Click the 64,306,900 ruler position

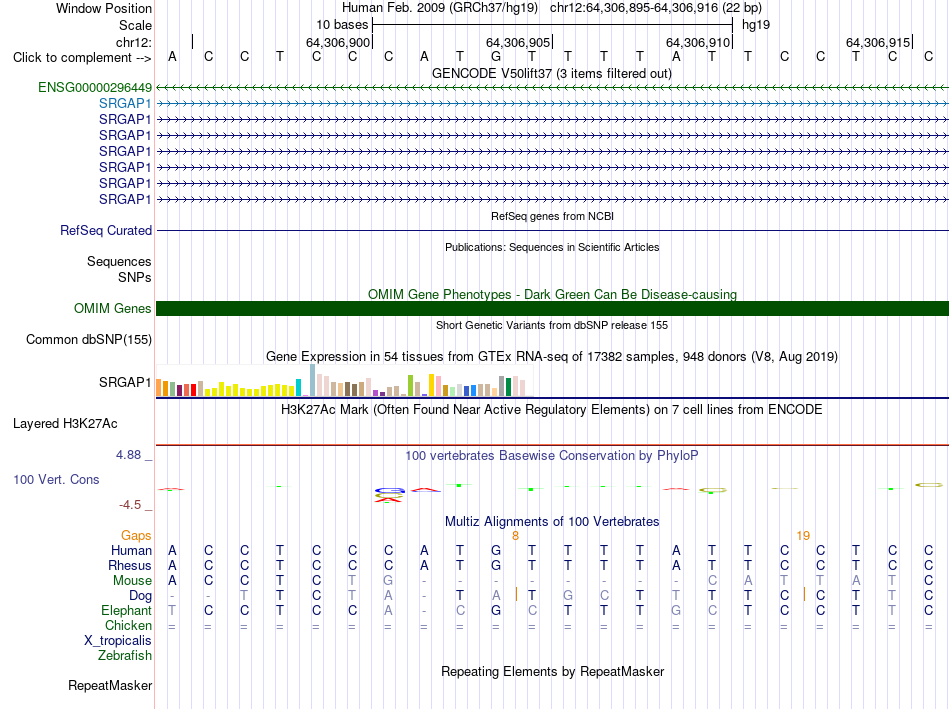[x=337, y=42]
